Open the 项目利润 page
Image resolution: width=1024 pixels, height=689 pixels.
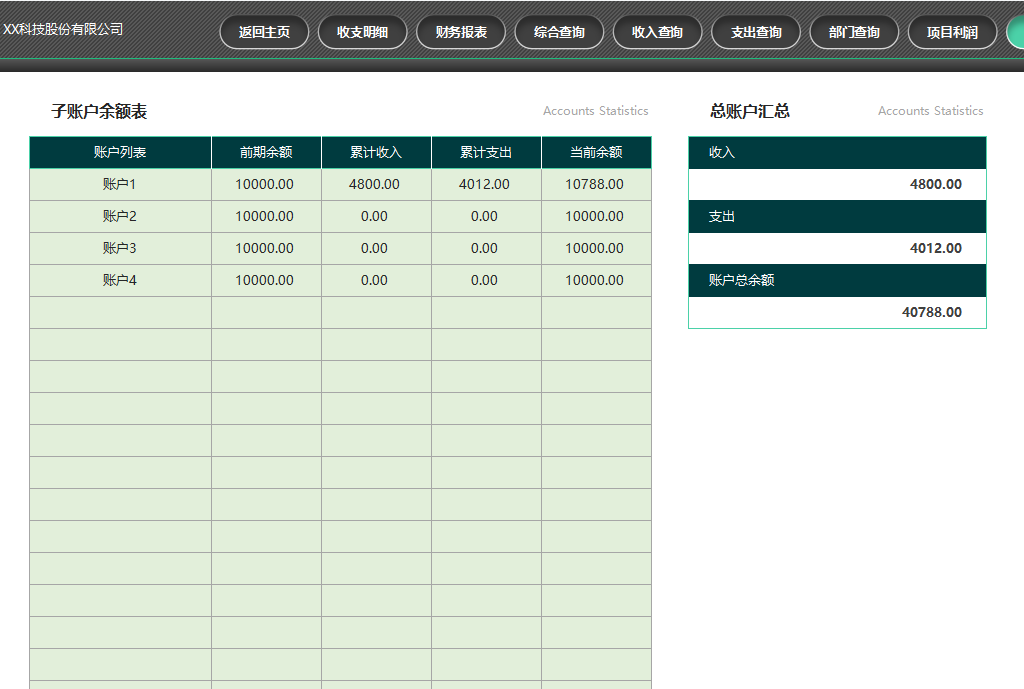click(x=952, y=32)
